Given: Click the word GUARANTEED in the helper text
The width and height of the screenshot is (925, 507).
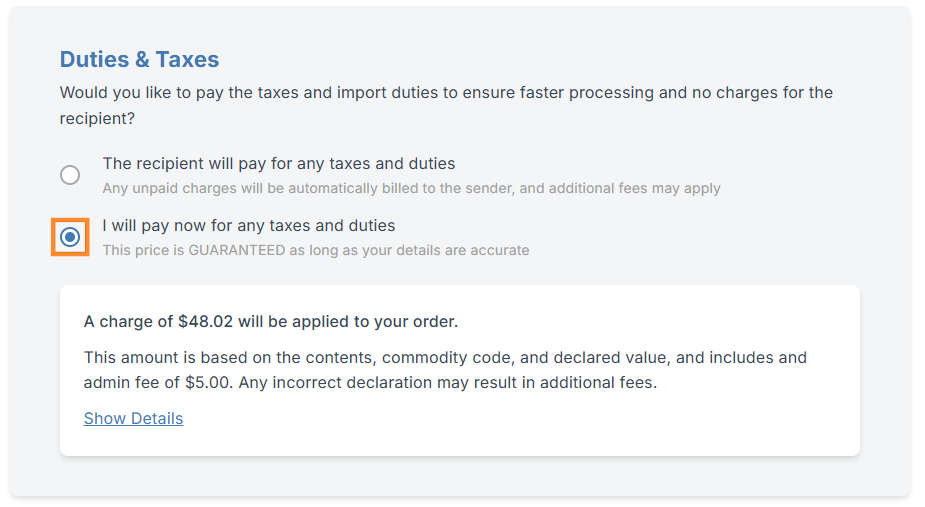Looking at the screenshot, I should pos(237,250).
